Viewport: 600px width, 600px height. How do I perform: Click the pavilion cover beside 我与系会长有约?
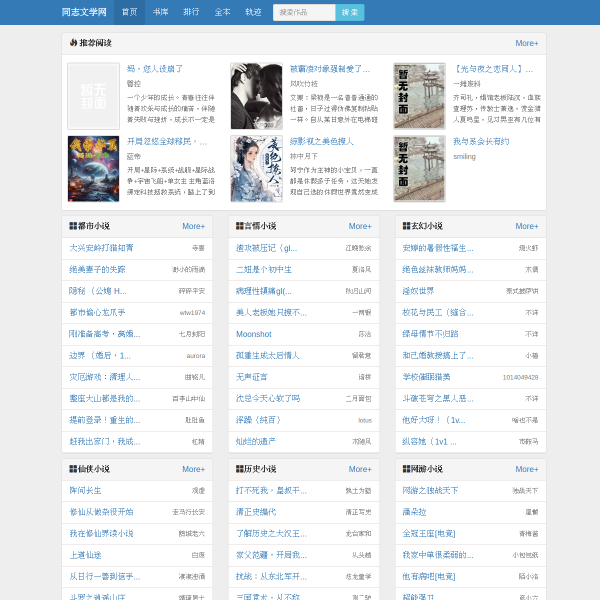(x=419, y=169)
